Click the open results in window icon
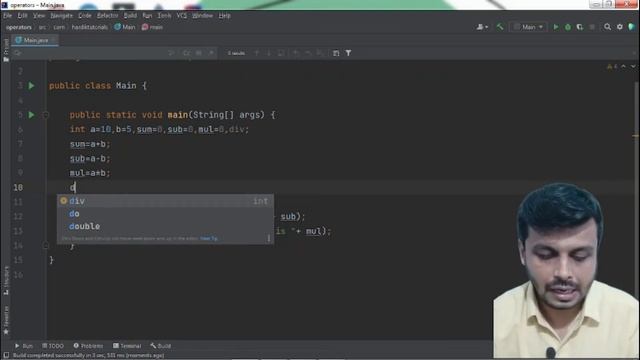 pos(336,53)
